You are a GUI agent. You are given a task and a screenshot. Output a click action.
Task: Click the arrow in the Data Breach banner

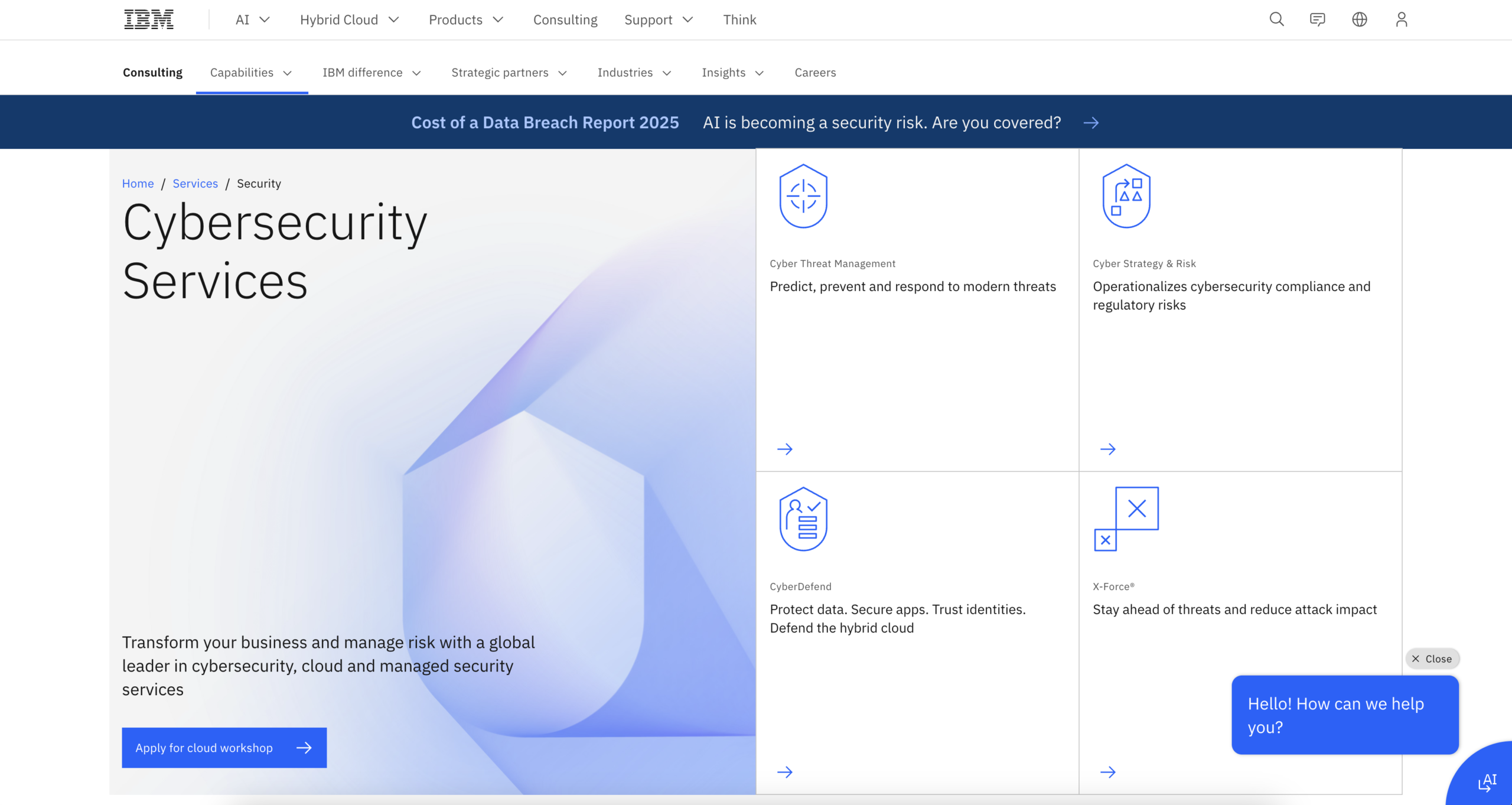[1092, 123]
